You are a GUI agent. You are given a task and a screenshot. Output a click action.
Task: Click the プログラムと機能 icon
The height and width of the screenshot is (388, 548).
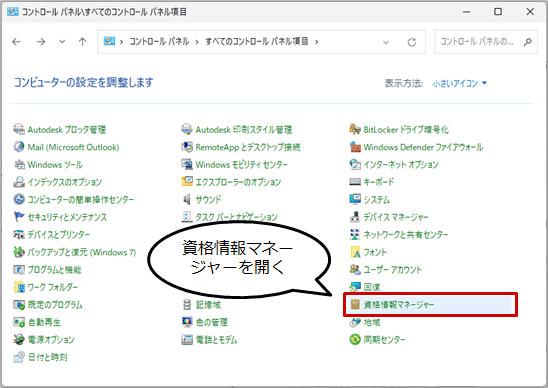19,270
